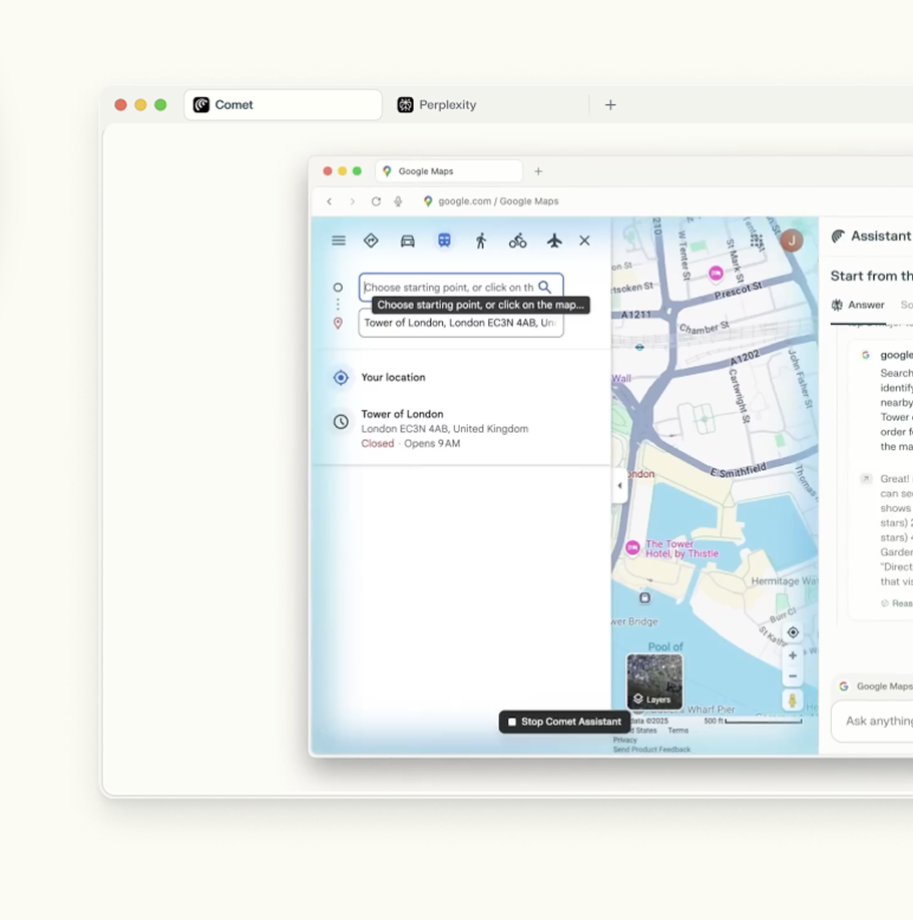Select Your location suggestion
This screenshot has width=913, height=920.
tap(461, 377)
